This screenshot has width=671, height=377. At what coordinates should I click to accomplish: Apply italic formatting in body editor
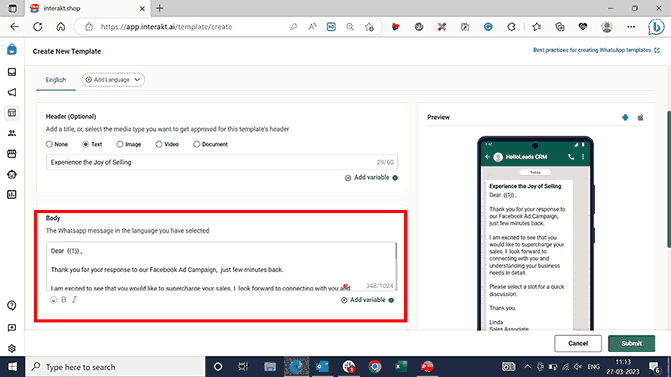(74, 300)
